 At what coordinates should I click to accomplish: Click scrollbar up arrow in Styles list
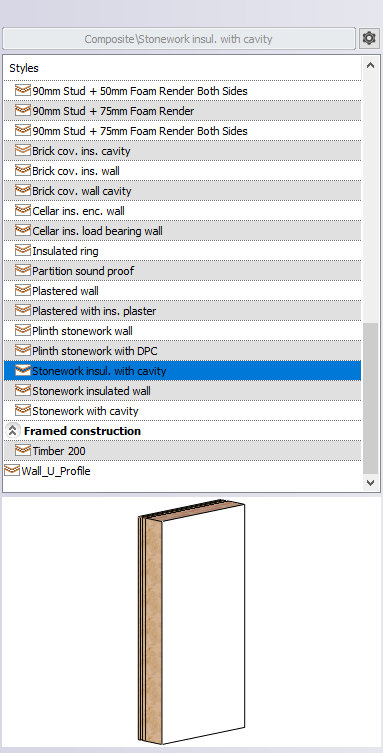tap(370, 65)
